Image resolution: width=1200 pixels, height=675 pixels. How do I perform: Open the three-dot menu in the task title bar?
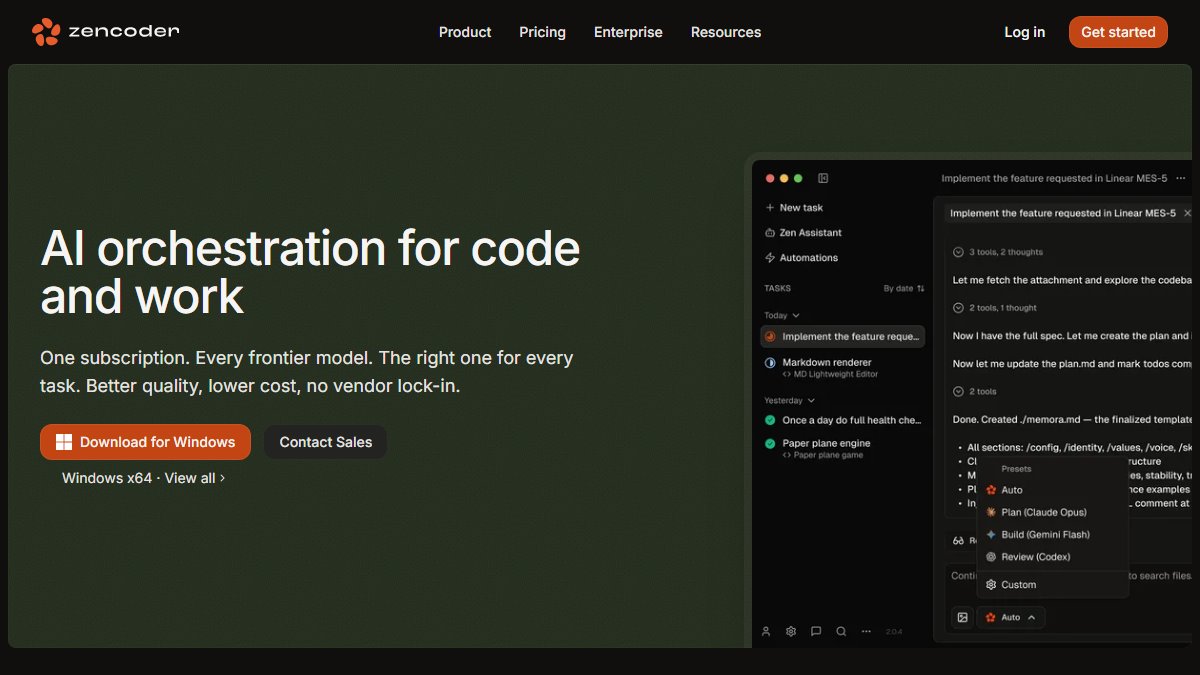pyautogui.click(x=1181, y=178)
